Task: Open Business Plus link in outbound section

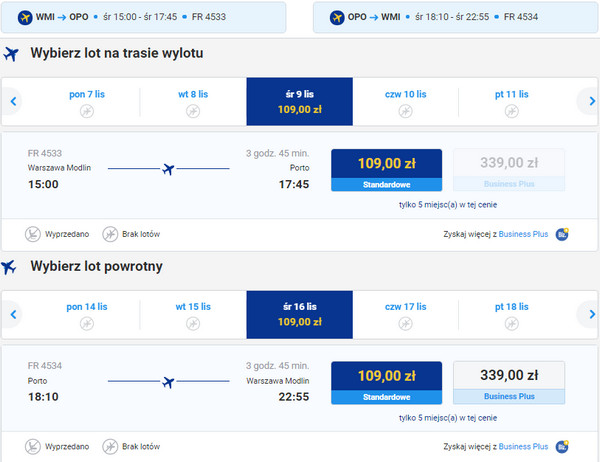Action: coord(524,234)
